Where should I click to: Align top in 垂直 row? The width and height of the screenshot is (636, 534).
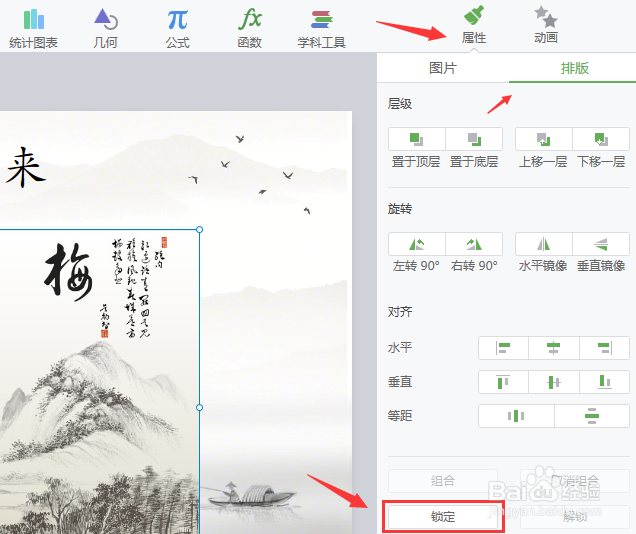pos(503,382)
